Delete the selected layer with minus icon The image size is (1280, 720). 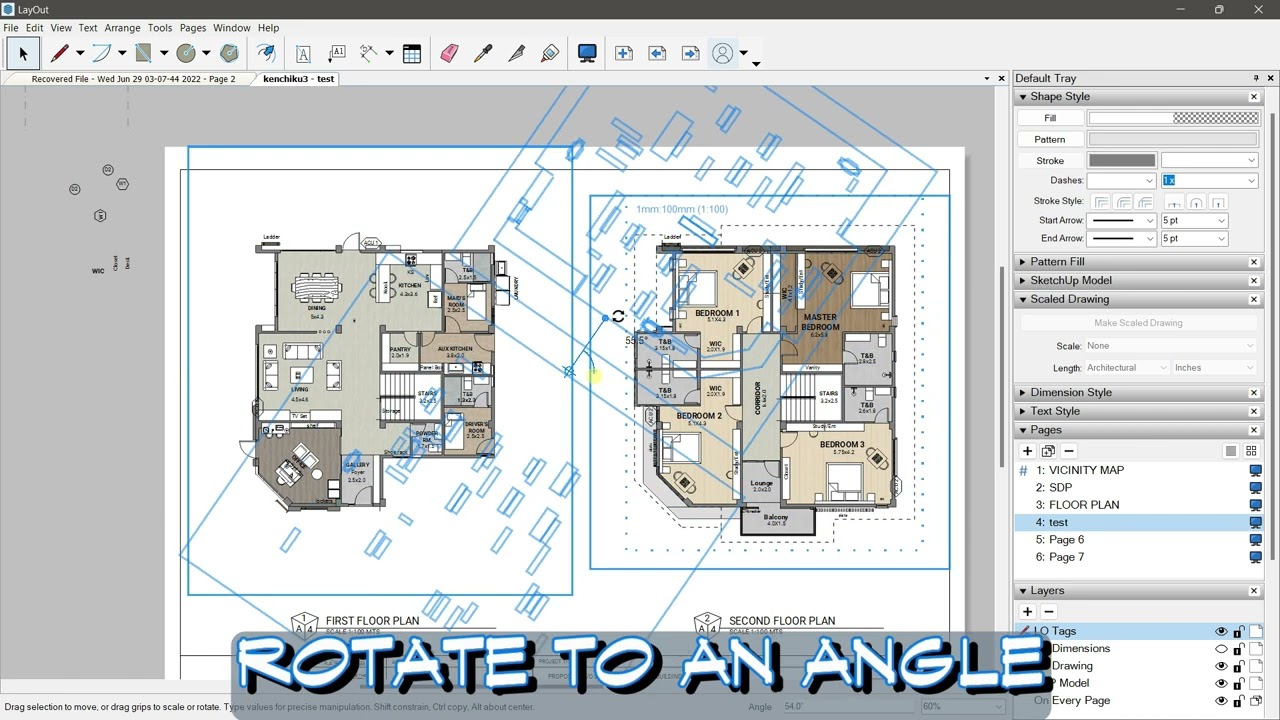click(1048, 611)
